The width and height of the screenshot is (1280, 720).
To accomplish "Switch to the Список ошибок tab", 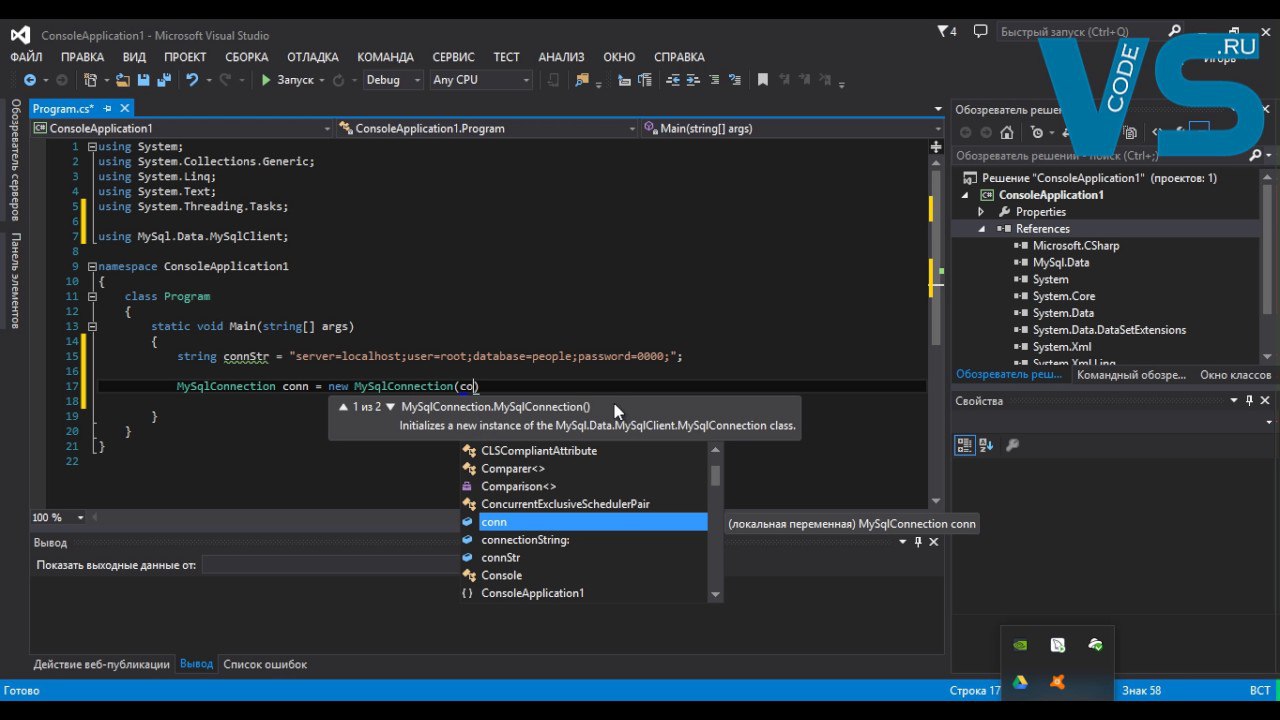I will tap(265, 664).
